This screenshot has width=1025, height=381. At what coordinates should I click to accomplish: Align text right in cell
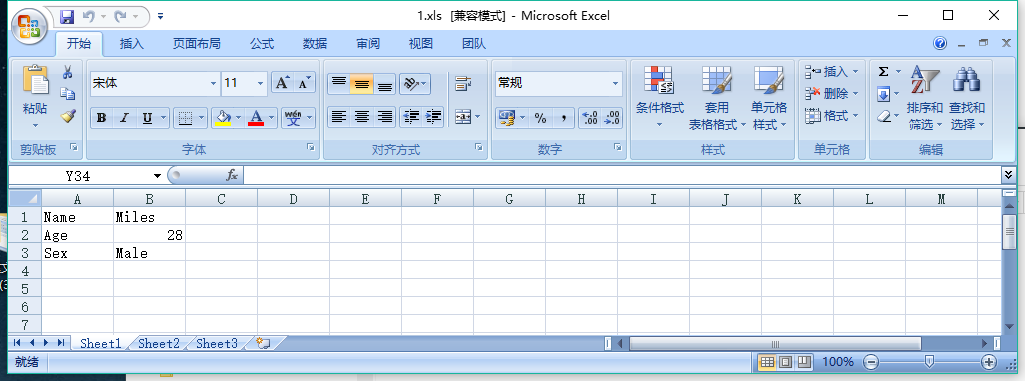(385, 117)
